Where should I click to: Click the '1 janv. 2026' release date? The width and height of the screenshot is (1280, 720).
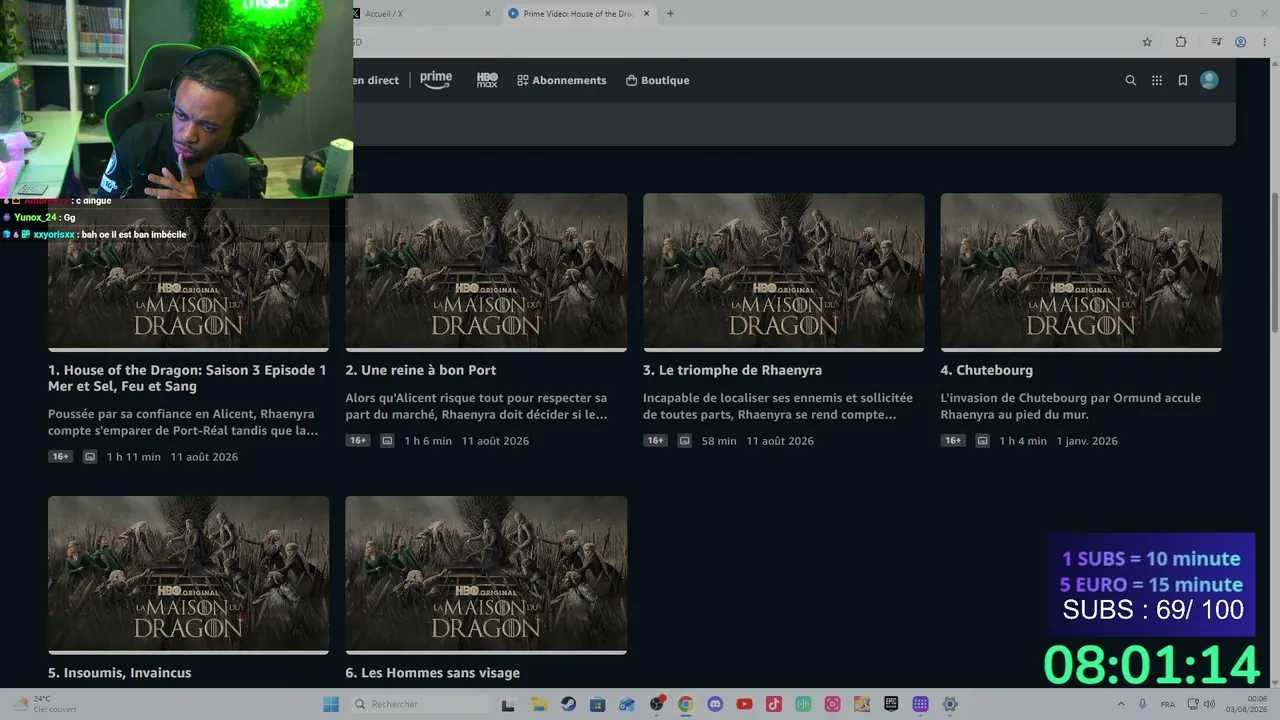click(1087, 441)
